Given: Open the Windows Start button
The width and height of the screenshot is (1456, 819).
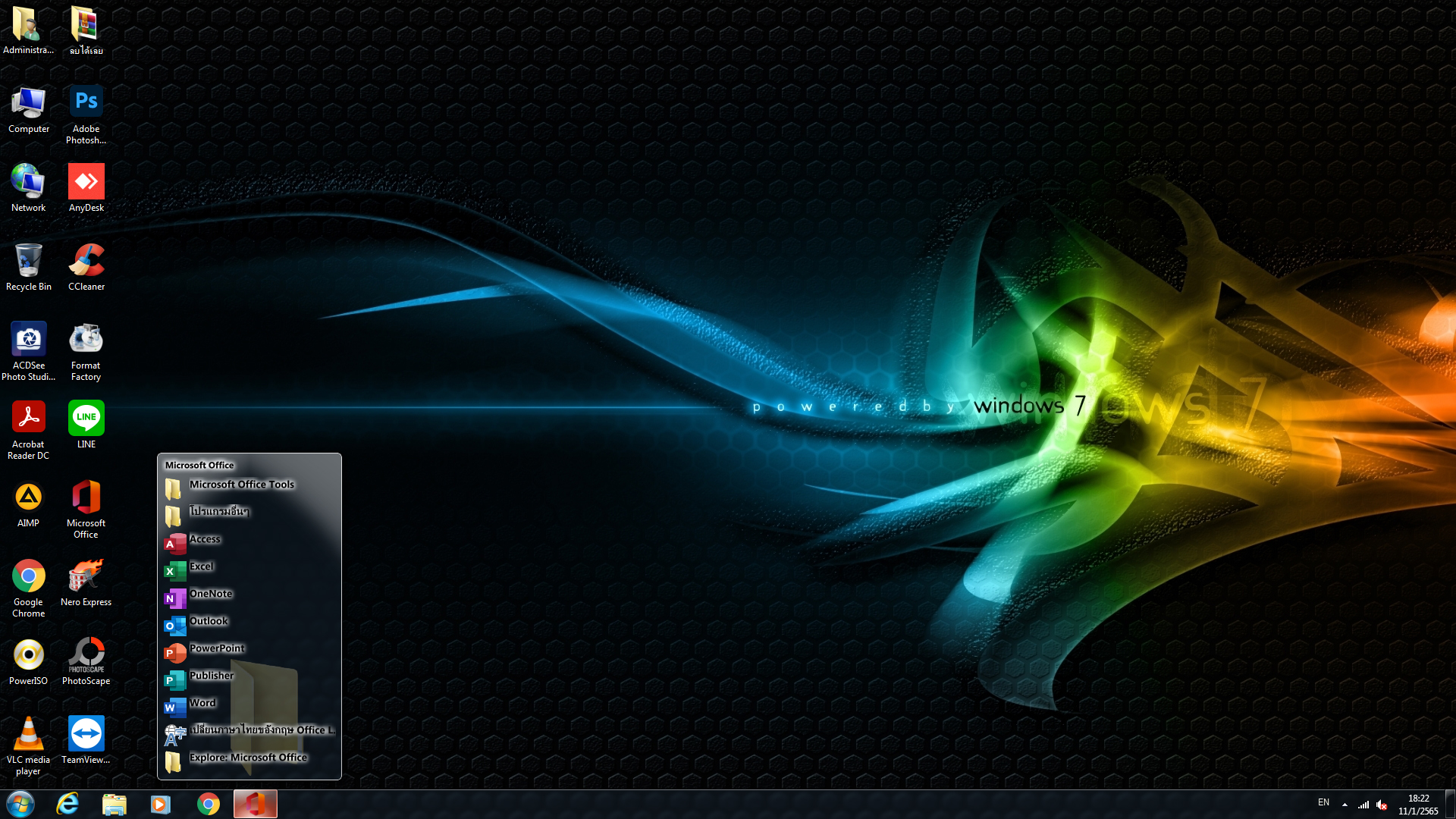Looking at the screenshot, I should pyautogui.click(x=20, y=804).
